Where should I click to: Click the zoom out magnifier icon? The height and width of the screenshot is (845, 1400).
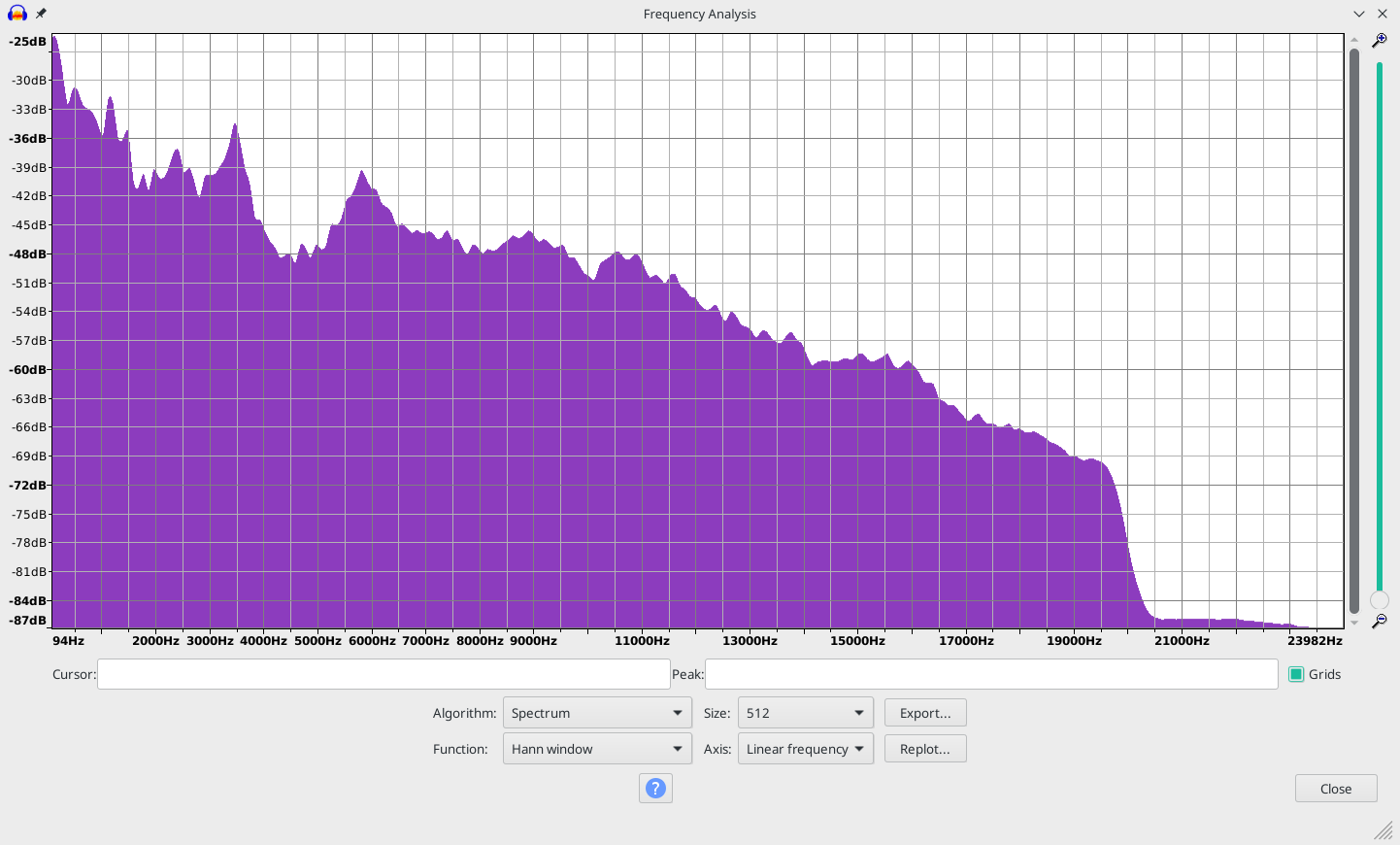(1379, 621)
